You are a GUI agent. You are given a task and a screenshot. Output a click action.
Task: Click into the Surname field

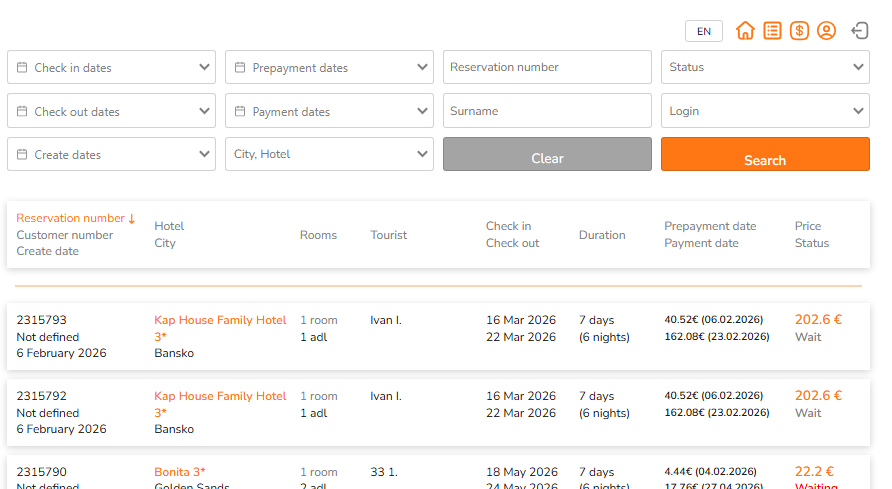pos(547,111)
